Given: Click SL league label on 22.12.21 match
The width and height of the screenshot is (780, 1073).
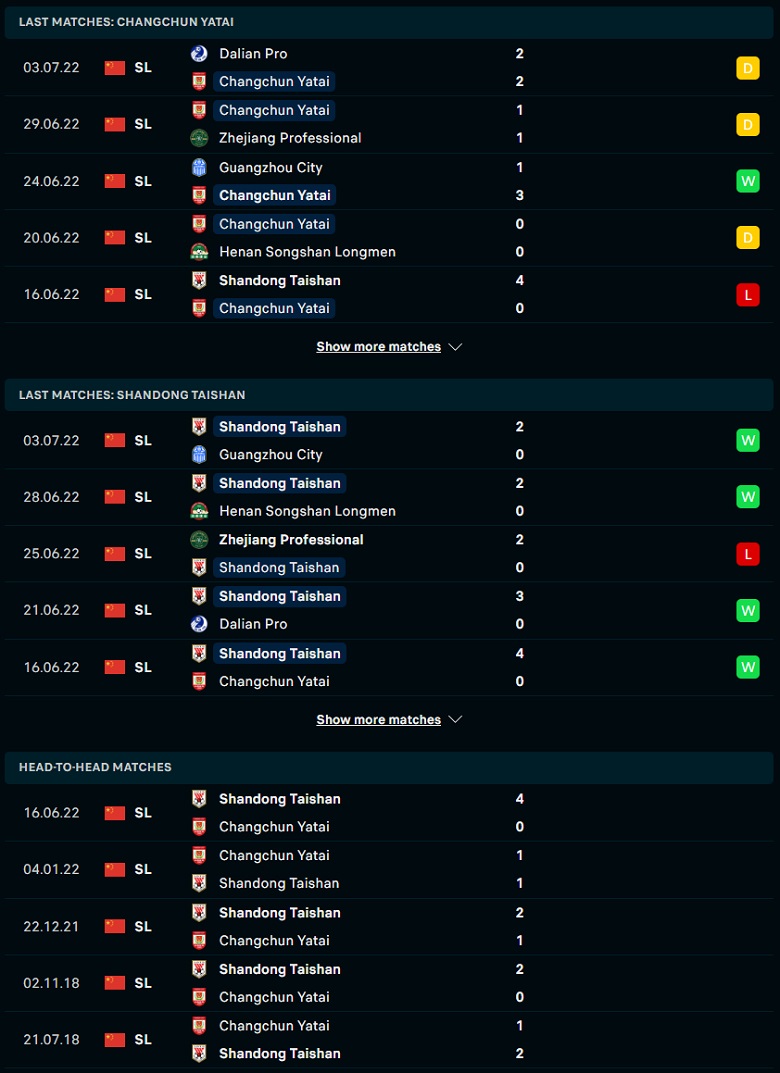Looking at the screenshot, I should click(143, 926).
